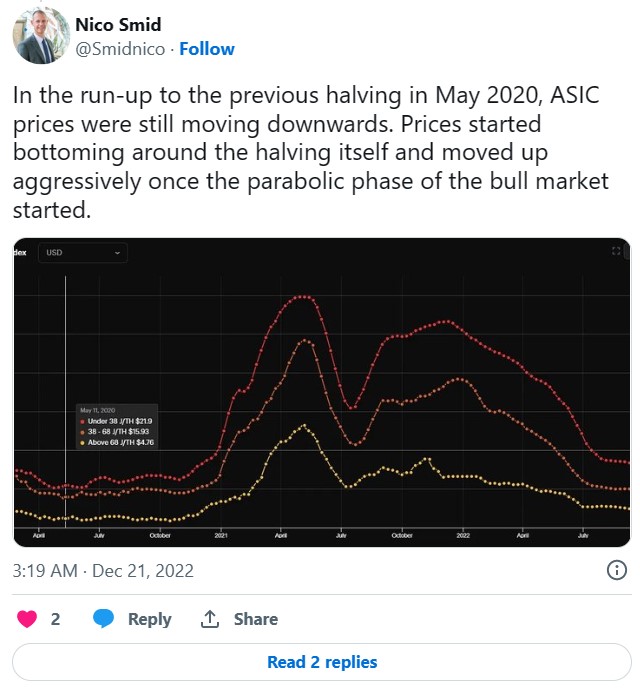640x691 pixels.
Task: Click the red line peak near April 2021
Action: (302, 297)
